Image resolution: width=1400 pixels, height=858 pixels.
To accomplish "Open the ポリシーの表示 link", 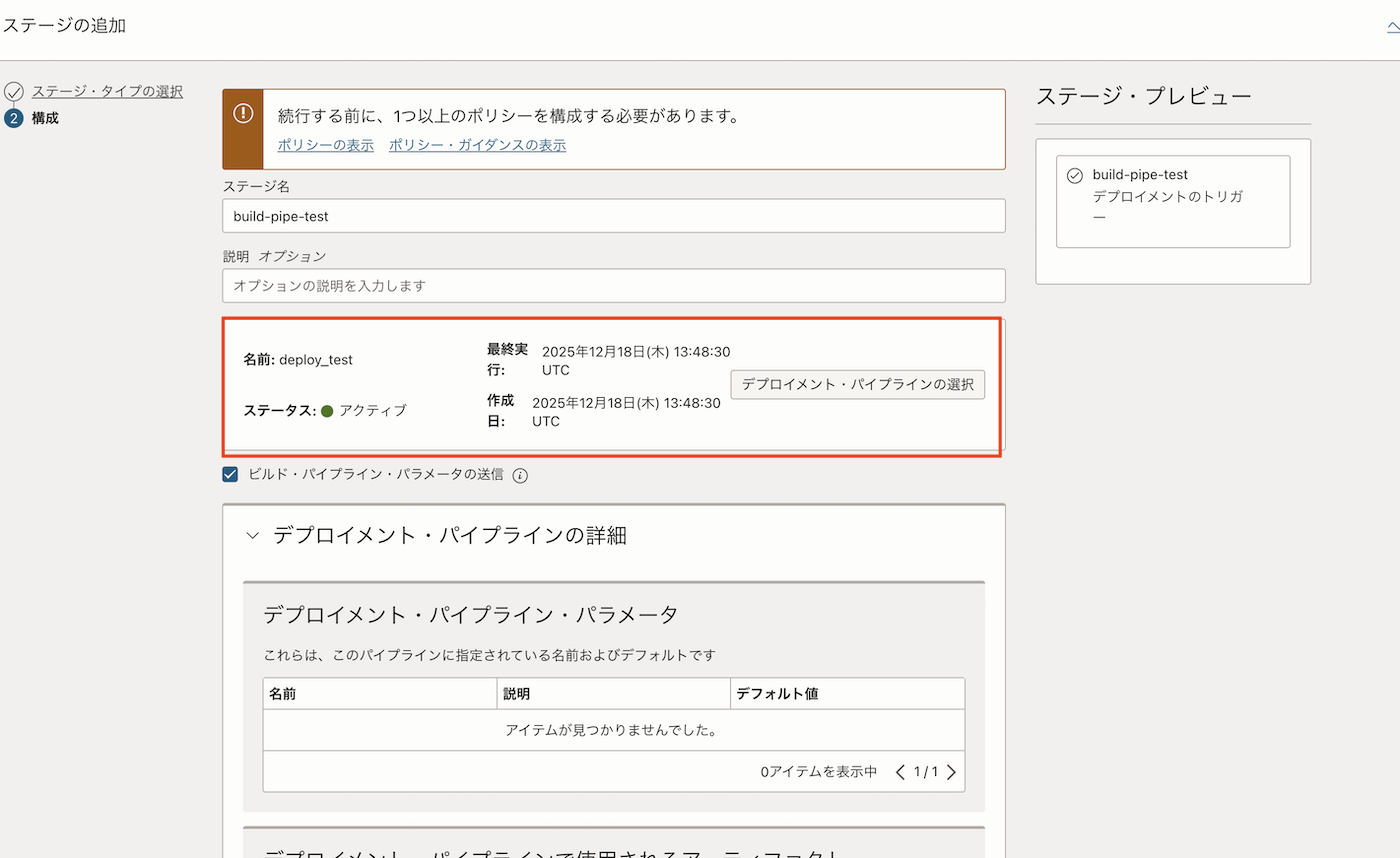I will 325,145.
